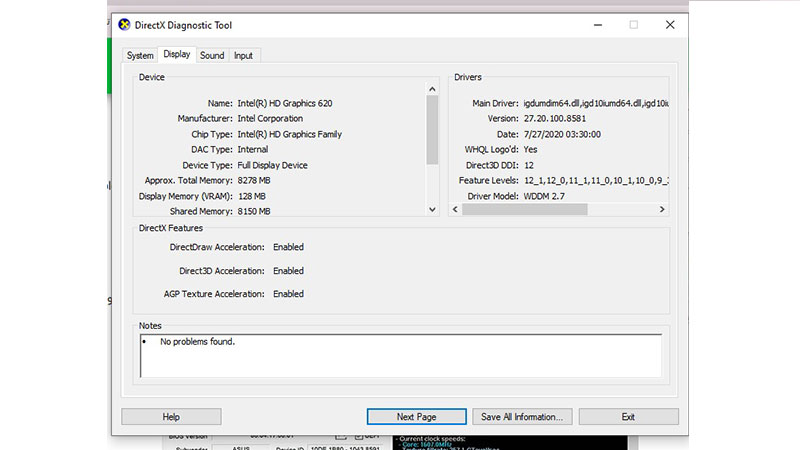This screenshot has width=800, height=450.
Task: Click the 'No problems found.' note
Action: point(197,342)
